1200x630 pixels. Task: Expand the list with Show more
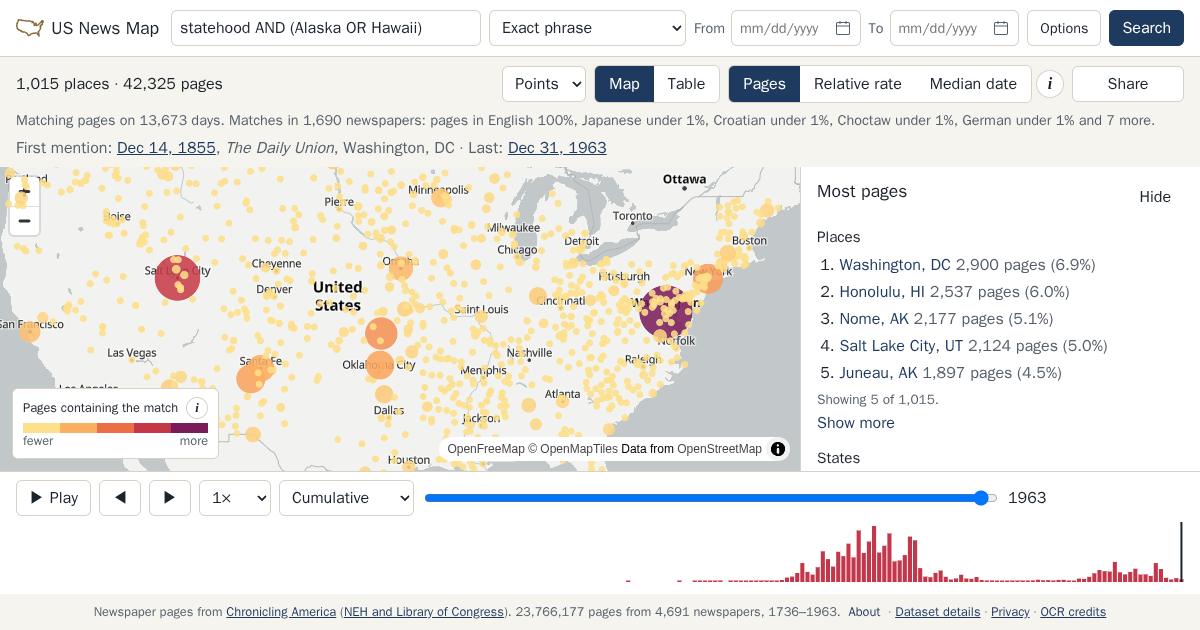(856, 423)
